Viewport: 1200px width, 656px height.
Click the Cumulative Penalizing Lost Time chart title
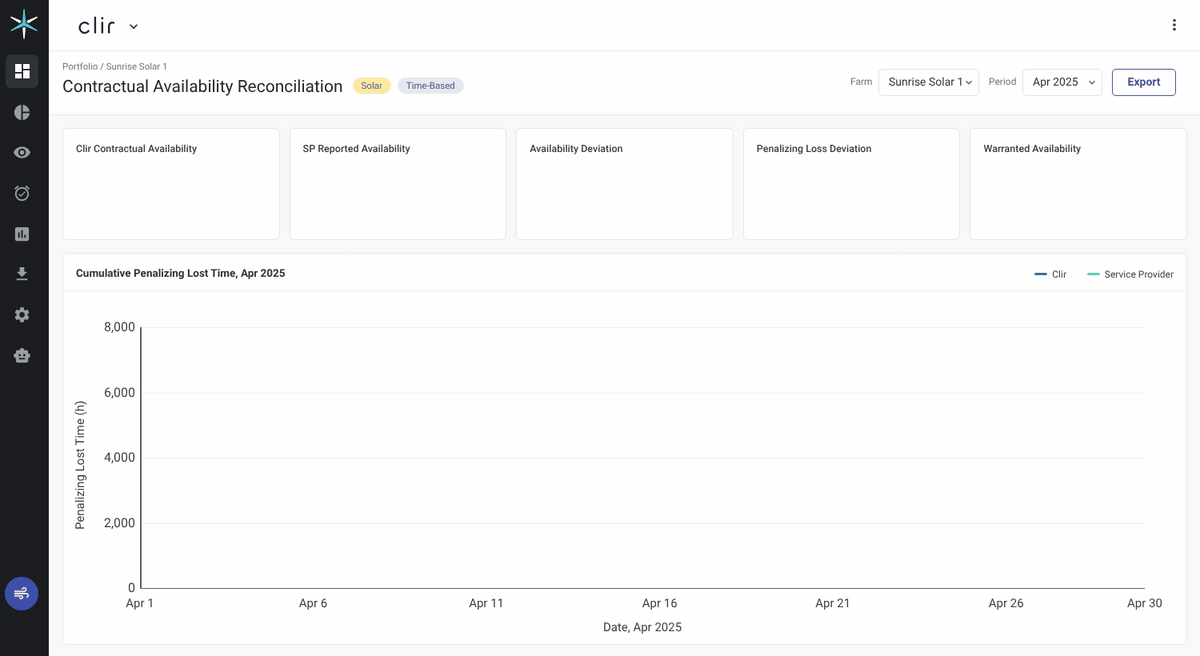[x=180, y=273]
